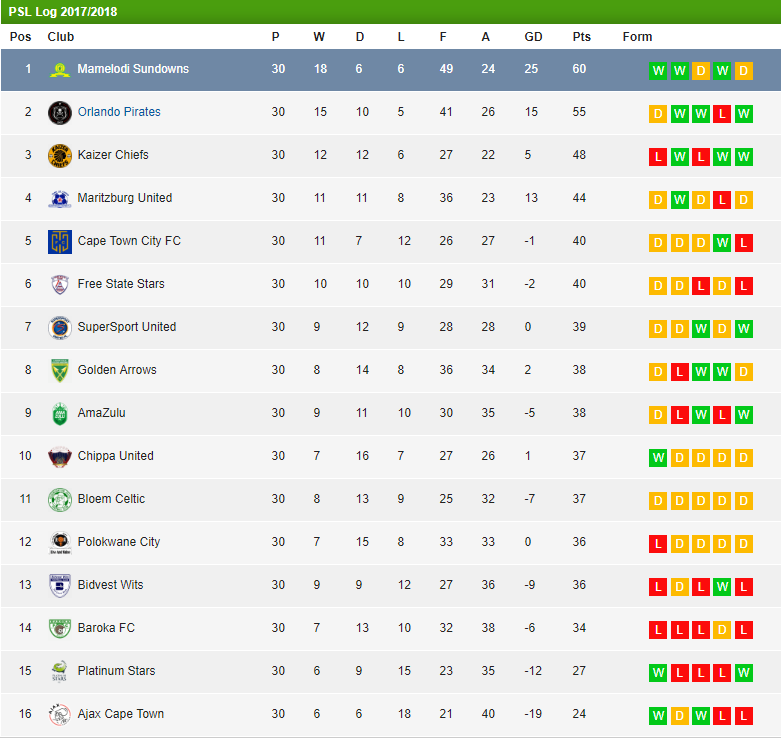Select the Bloem Celtic round logo

[x=60, y=500]
